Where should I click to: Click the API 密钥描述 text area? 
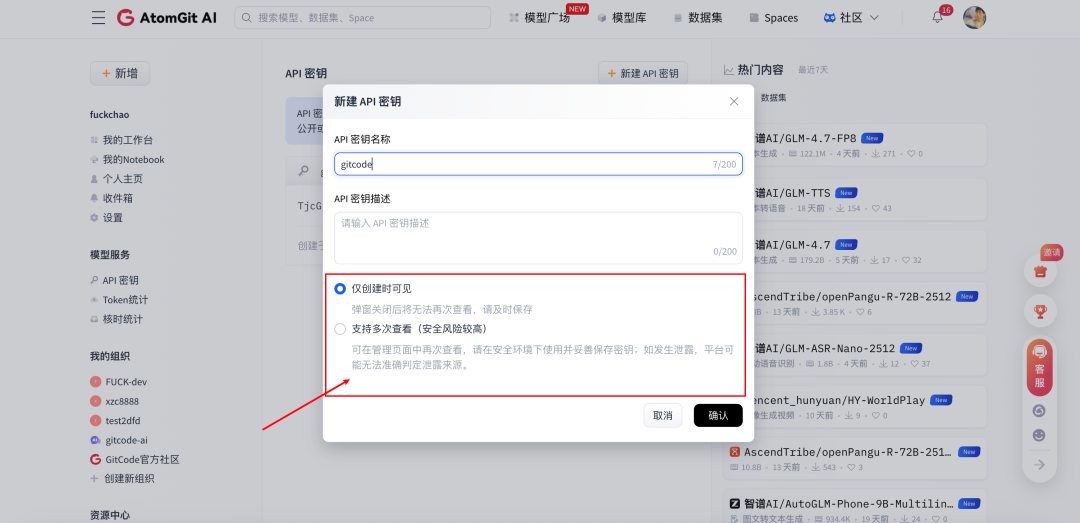(x=538, y=238)
